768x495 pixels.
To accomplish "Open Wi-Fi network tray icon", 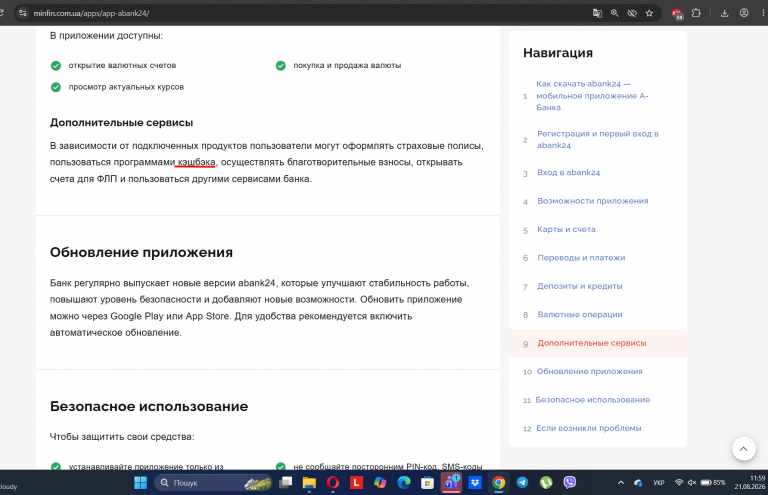I will (679, 482).
